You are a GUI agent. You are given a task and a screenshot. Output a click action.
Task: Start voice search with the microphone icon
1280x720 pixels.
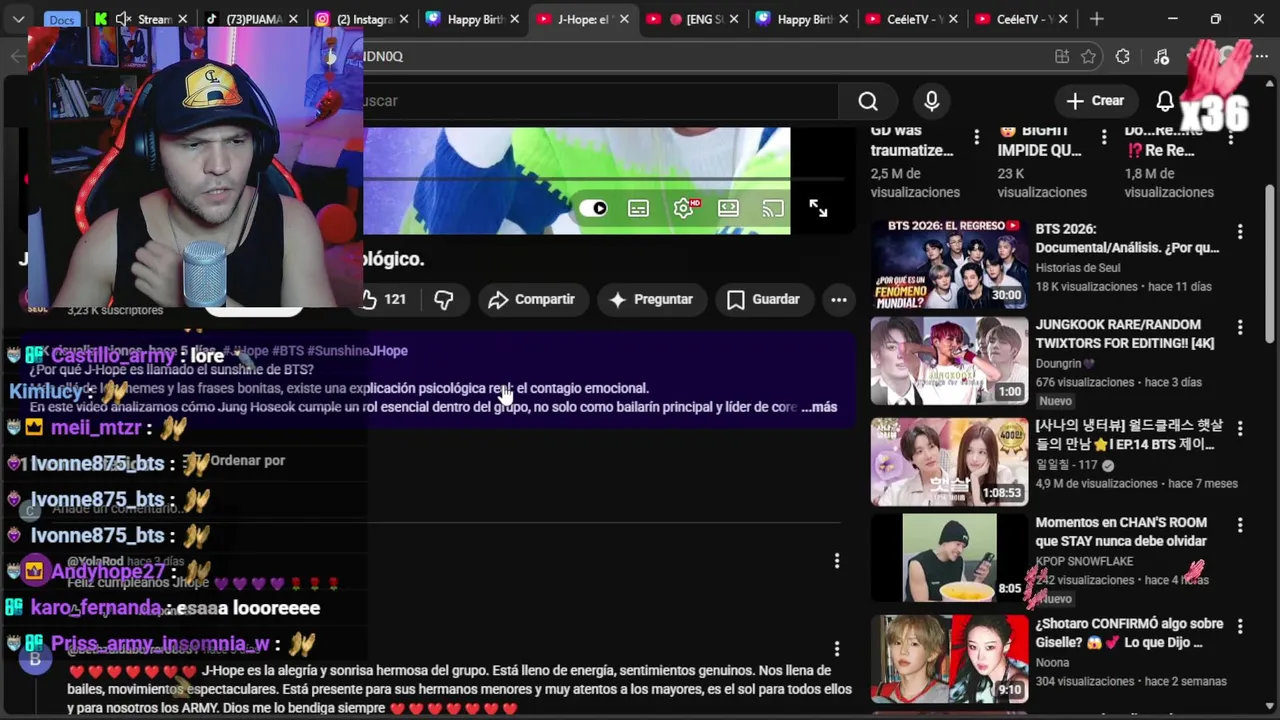932,101
